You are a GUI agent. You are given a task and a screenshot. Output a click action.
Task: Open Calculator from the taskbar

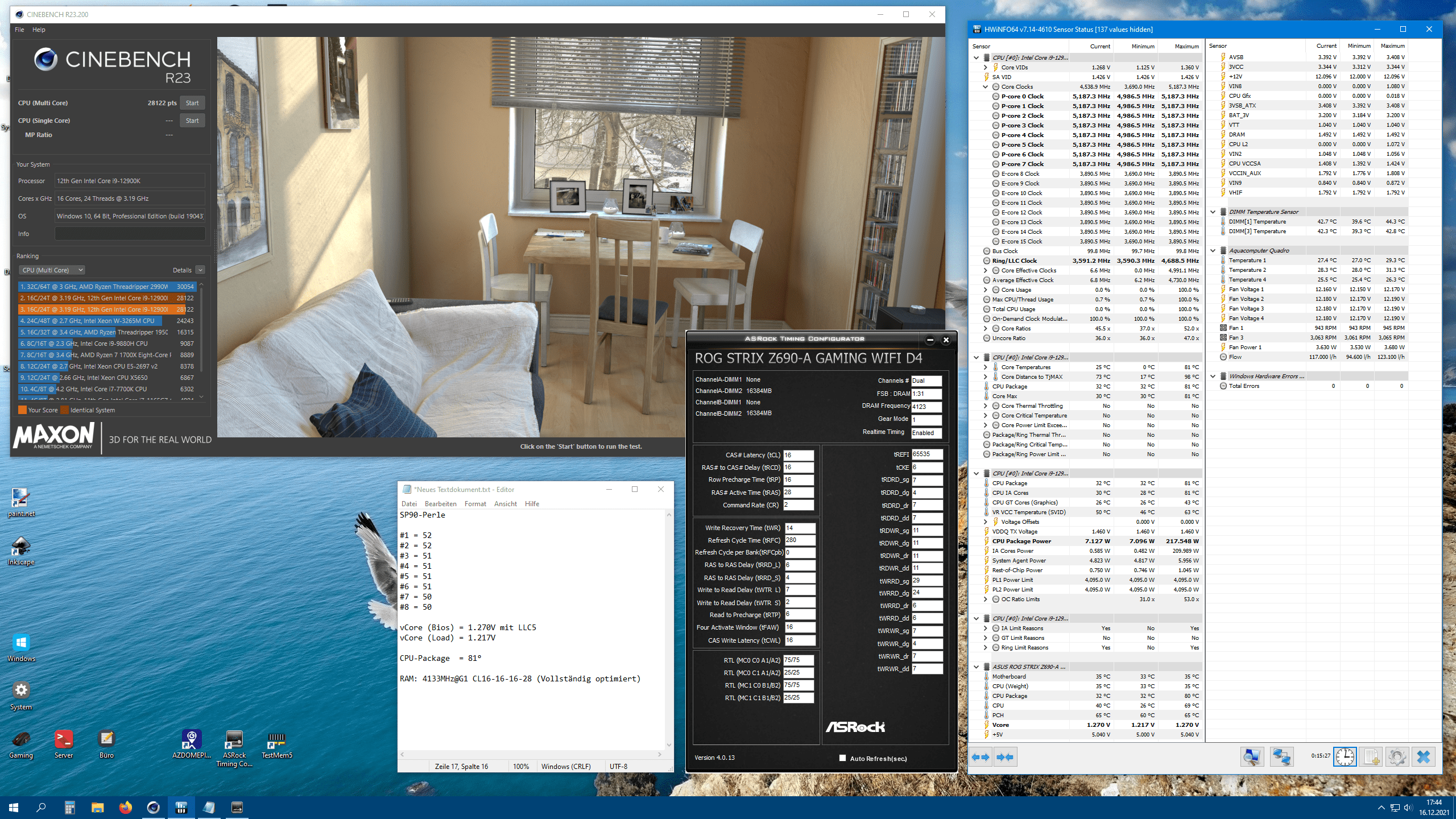(x=69, y=807)
